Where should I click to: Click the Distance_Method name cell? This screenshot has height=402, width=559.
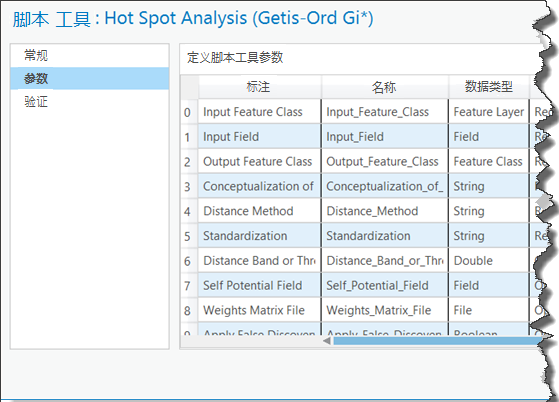(x=385, y=211)
